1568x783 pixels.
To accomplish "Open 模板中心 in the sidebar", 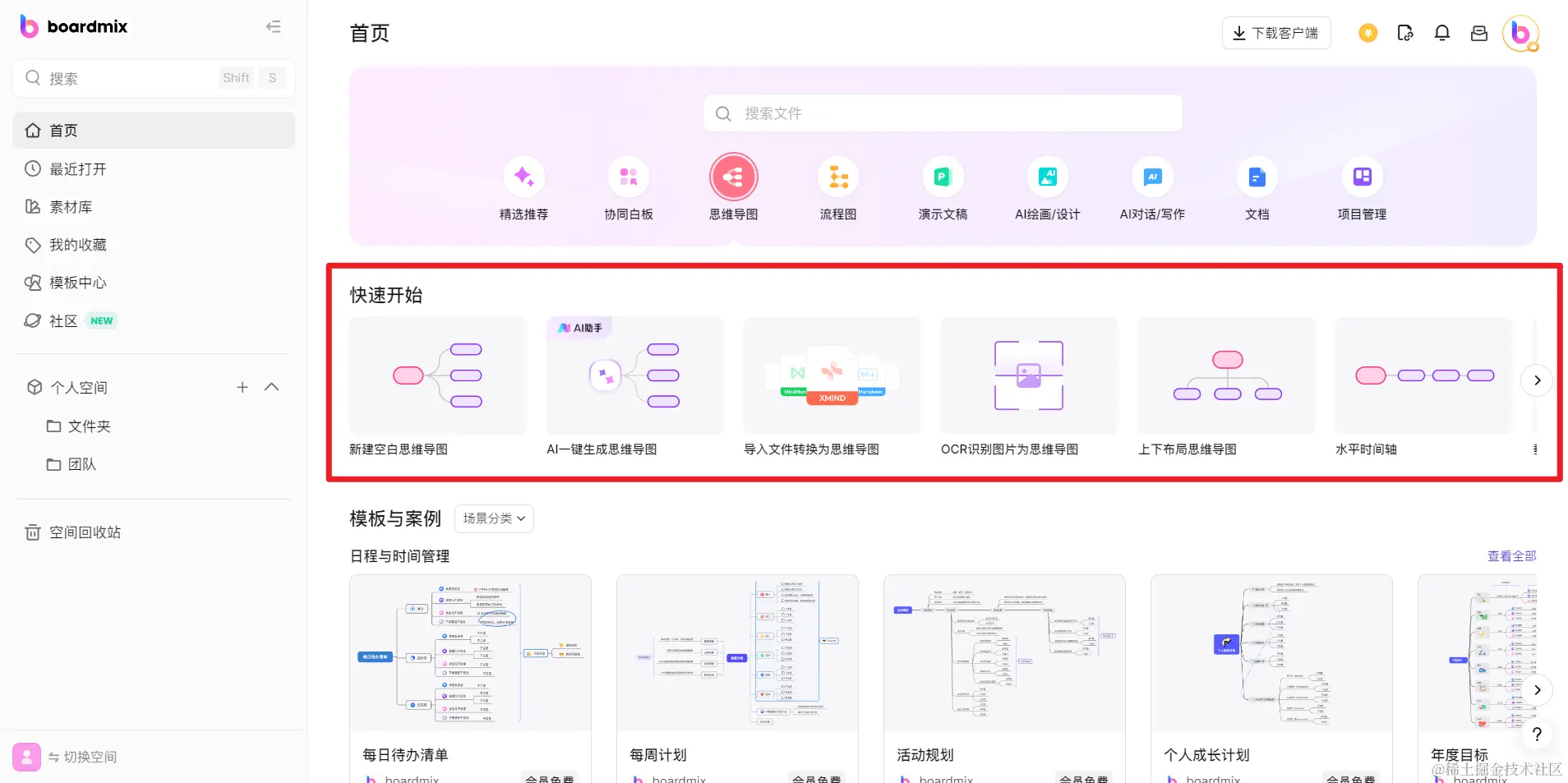I will pyautogui.click(x=77, y=282).
